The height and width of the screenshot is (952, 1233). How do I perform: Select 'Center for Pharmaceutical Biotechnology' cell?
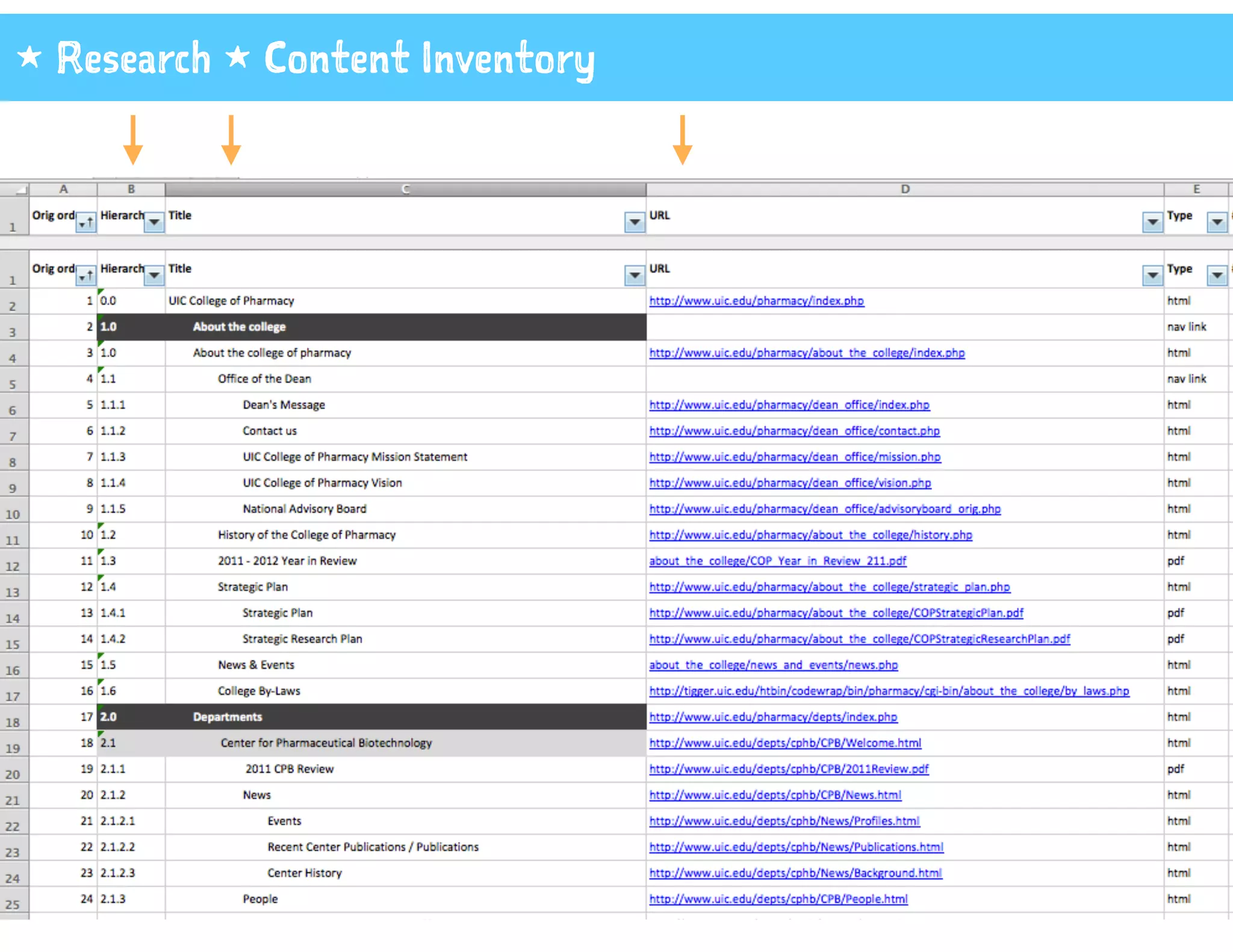[406, 743]
